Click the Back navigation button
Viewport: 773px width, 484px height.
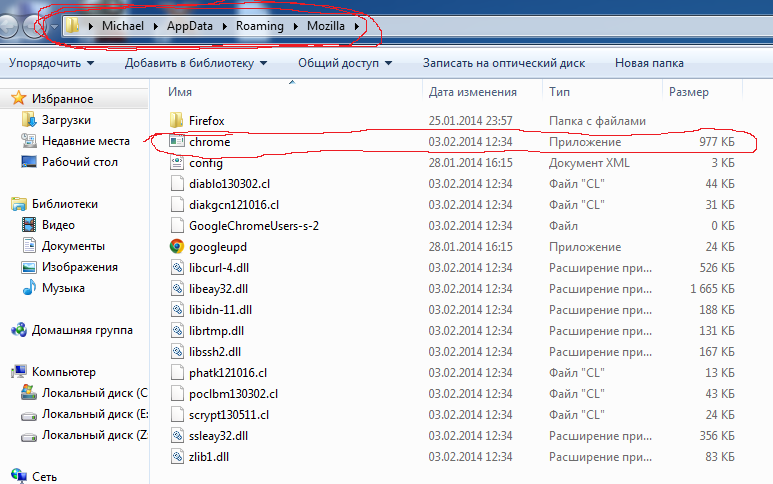click(9, 26)
